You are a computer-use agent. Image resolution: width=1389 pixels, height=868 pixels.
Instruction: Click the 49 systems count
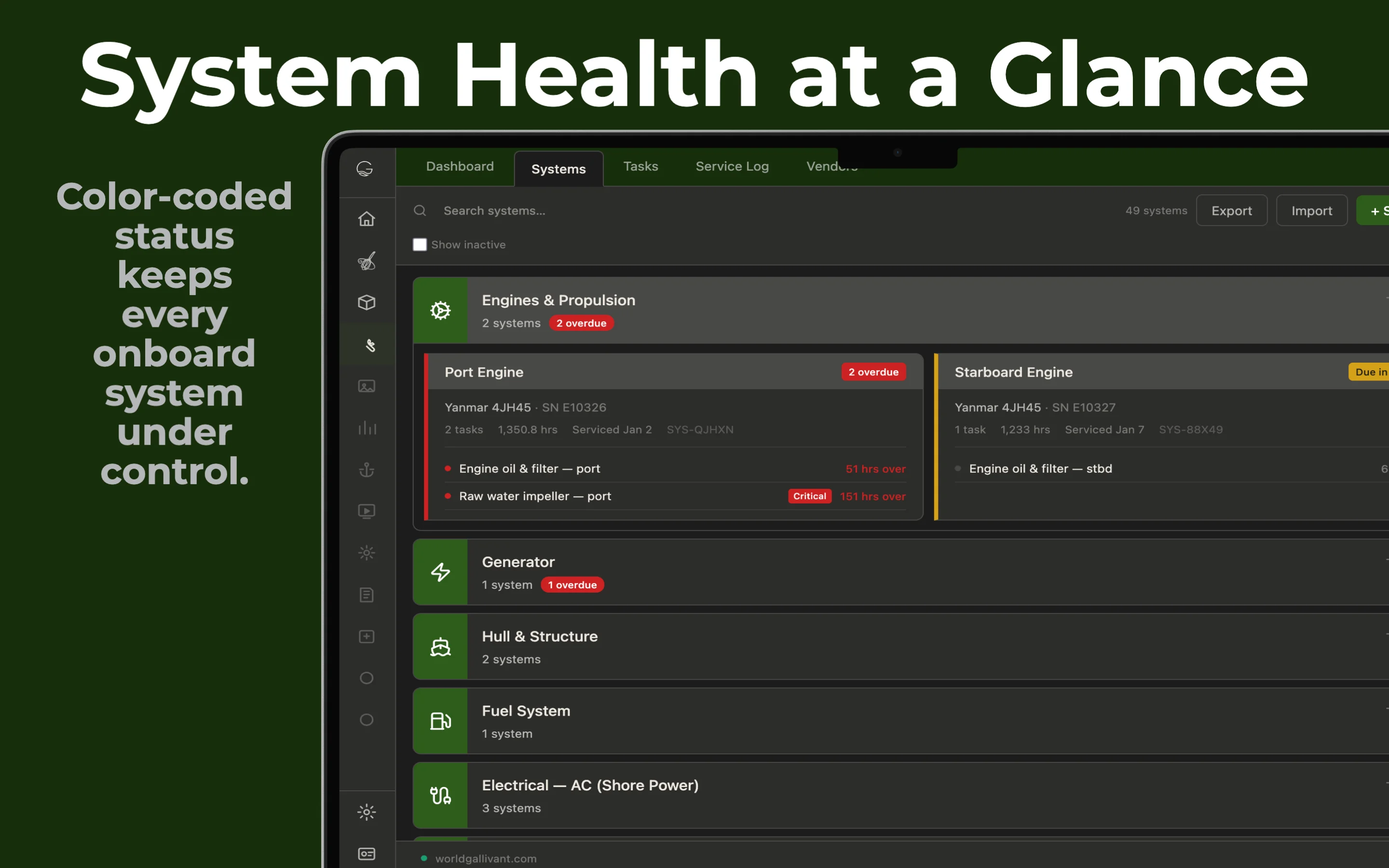[1156, 211]
